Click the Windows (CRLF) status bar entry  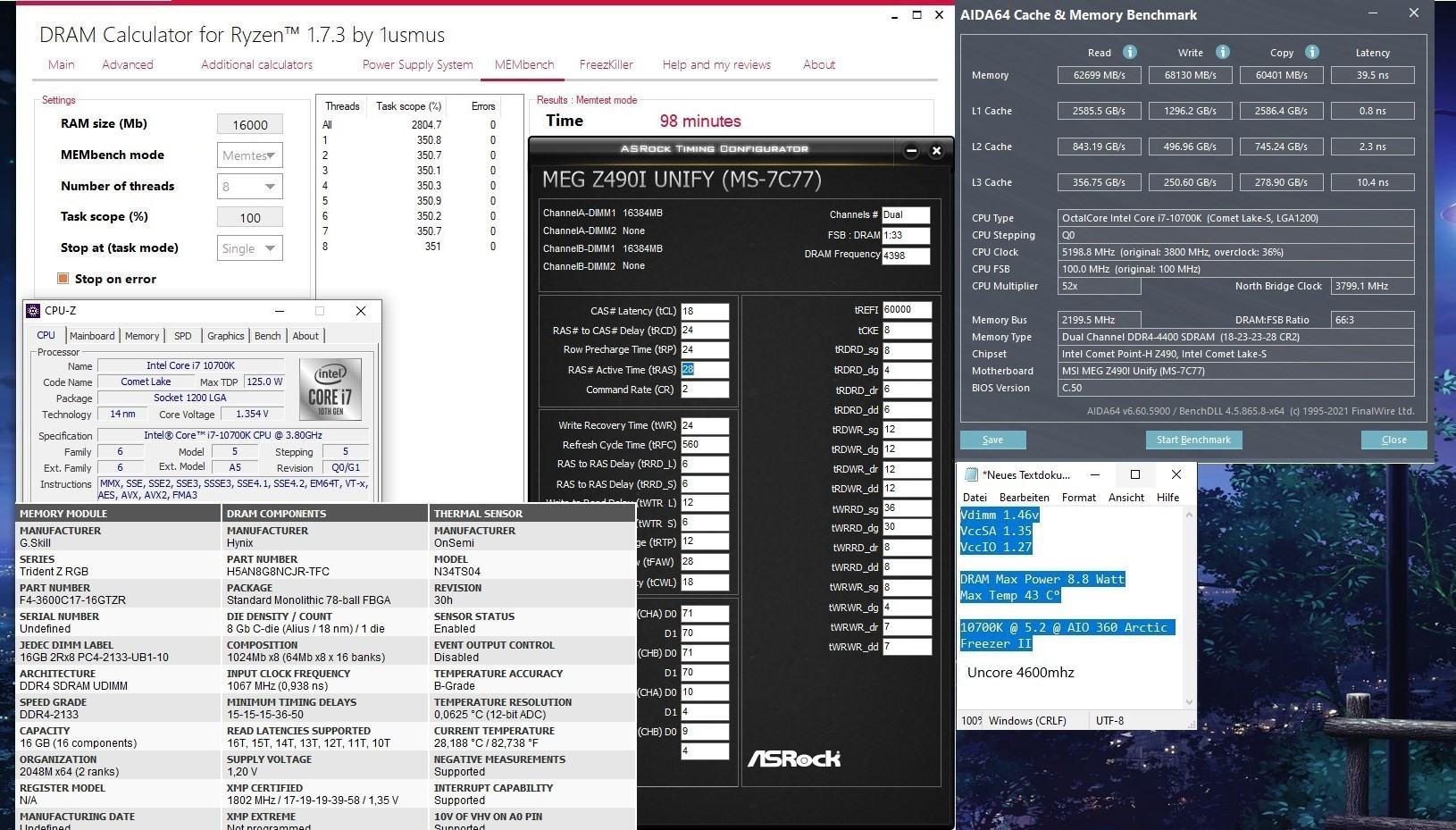(1027, 720)
